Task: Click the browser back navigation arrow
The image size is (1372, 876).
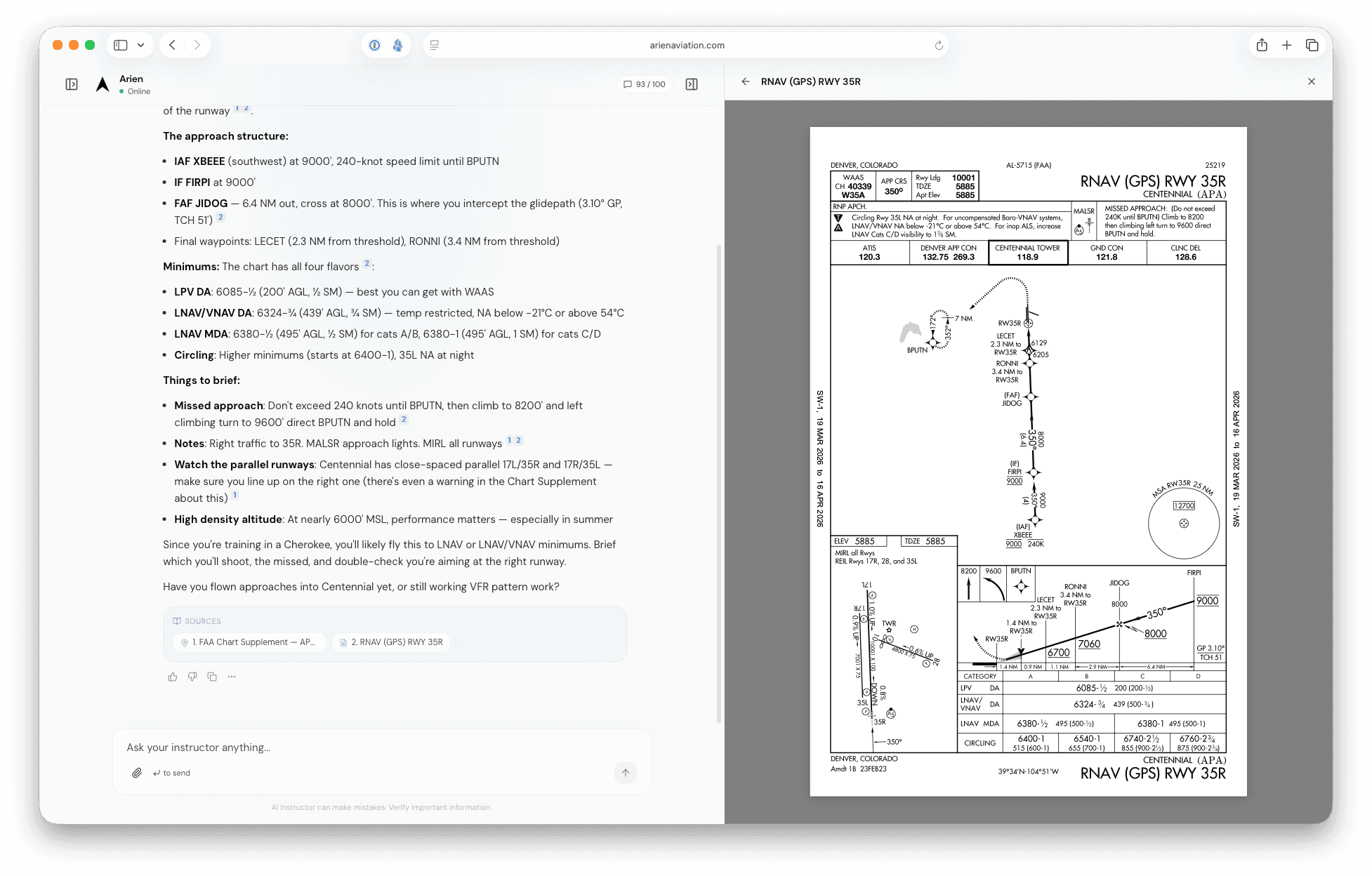Action: pyautogui.click(x=172, y=44)
